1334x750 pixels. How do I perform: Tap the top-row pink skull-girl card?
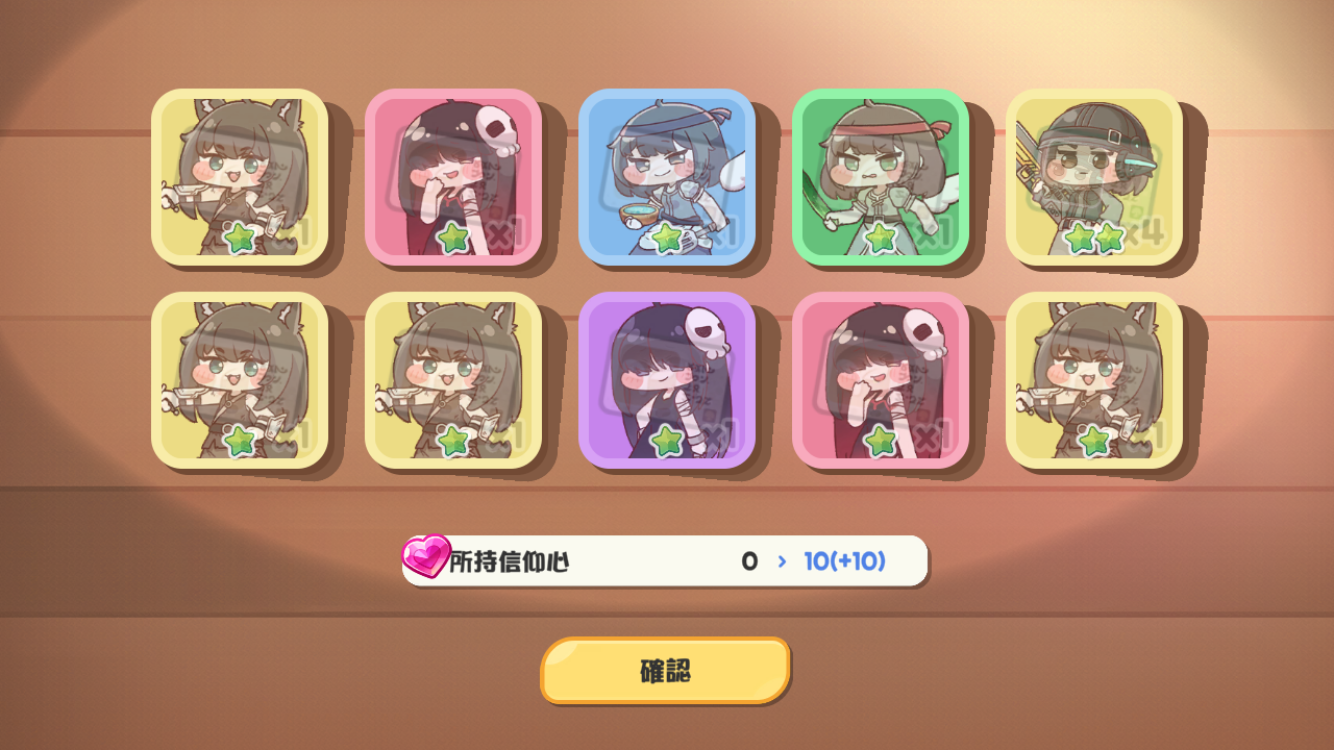[453, 177]
